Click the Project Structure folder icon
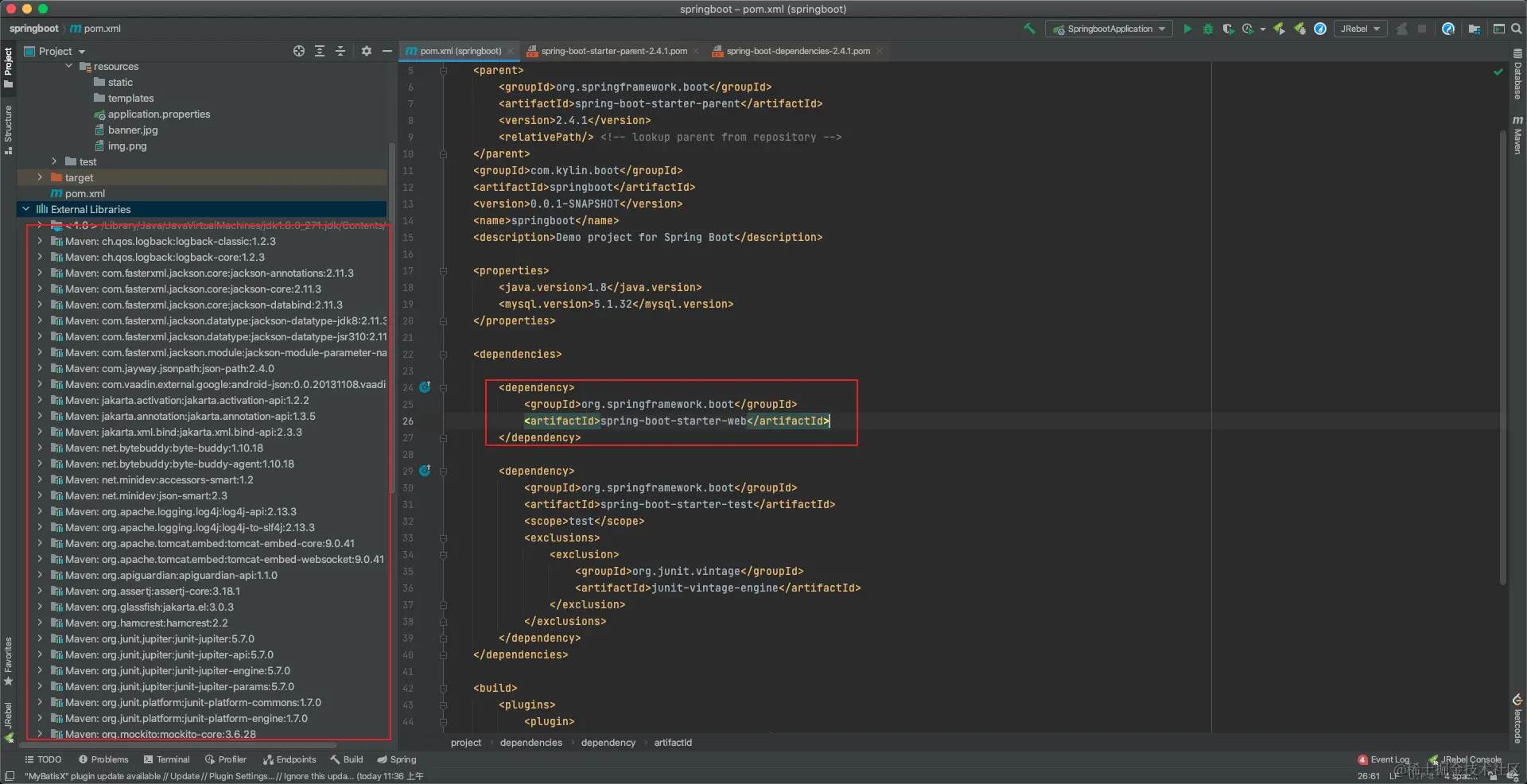The height and width of the screenshot is (784, 1527). 1474,29
